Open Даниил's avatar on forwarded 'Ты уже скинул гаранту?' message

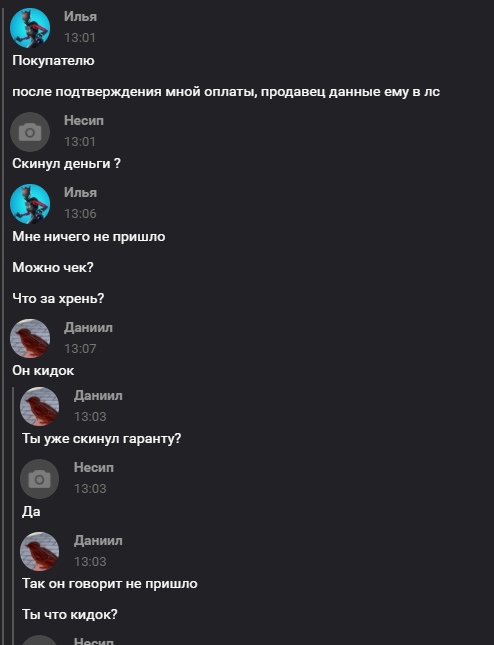39,406
